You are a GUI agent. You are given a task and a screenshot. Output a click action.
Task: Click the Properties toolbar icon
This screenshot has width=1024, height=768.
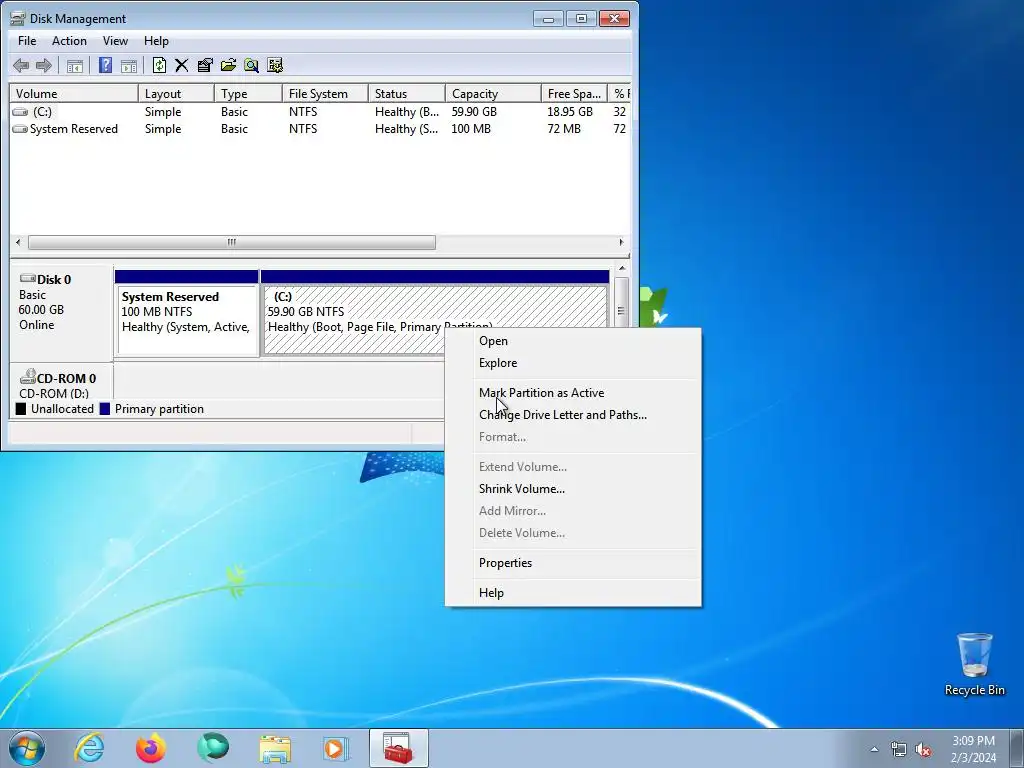pos(205,65)
